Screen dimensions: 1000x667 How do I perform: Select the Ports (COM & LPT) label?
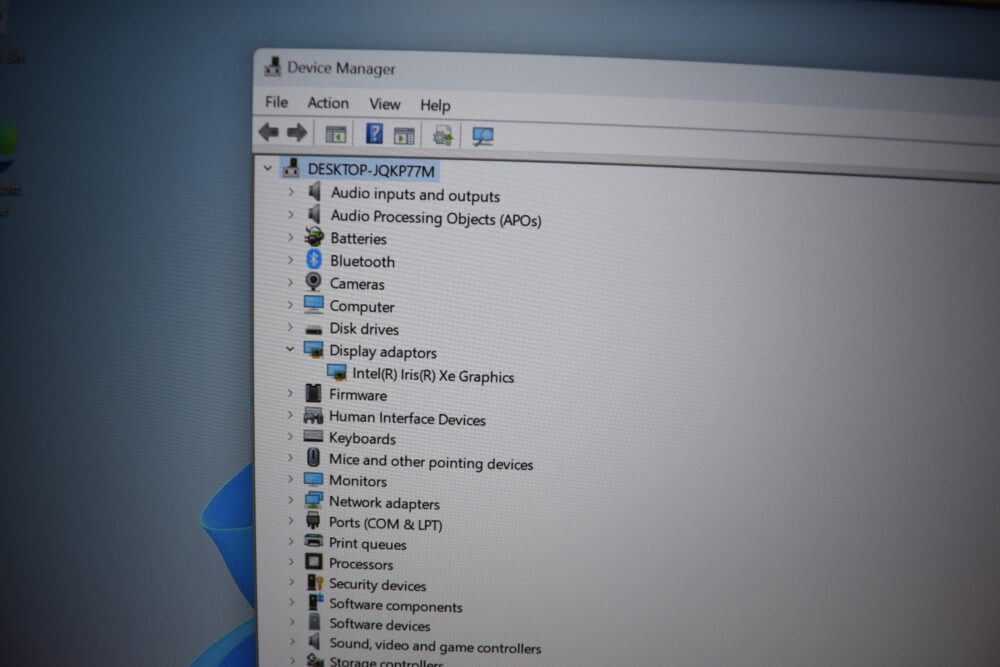click(x=385, y=523)
